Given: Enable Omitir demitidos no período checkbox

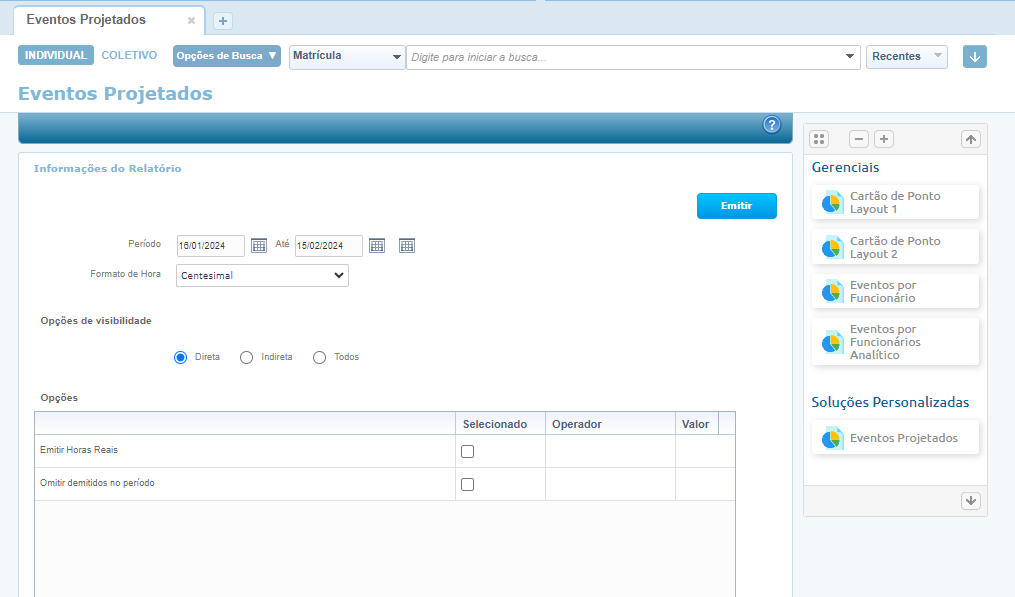Looking at the screenshot, I should click(467, 484).
